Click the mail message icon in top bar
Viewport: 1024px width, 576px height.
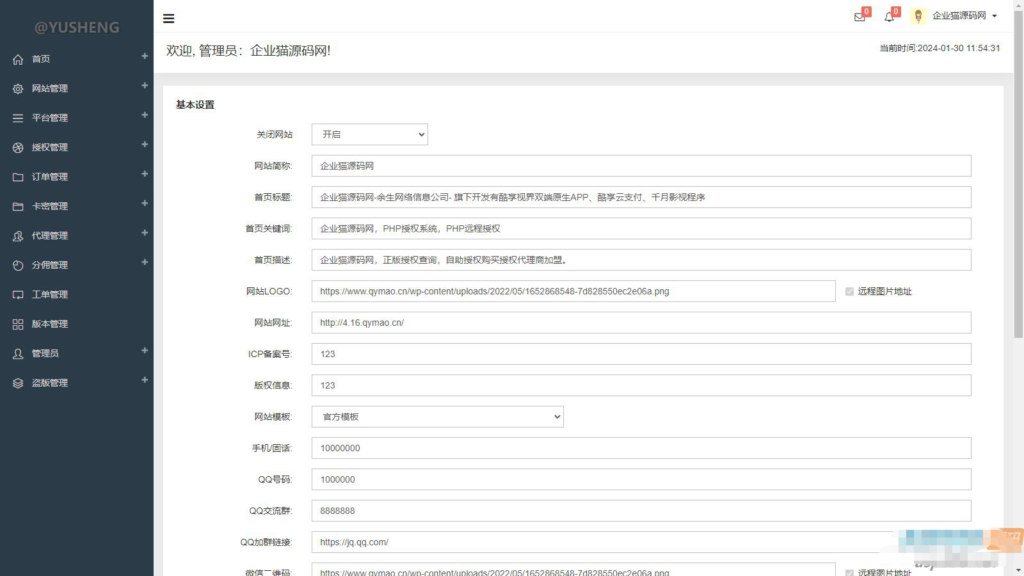858,16
